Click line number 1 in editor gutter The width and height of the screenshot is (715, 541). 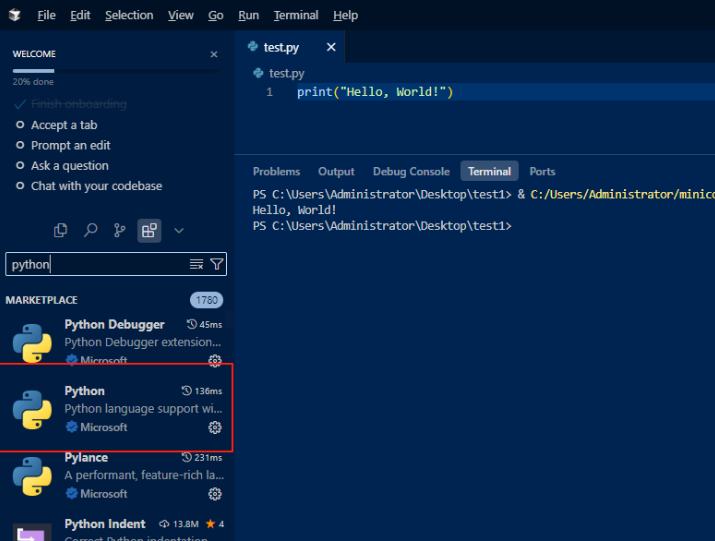269,92
